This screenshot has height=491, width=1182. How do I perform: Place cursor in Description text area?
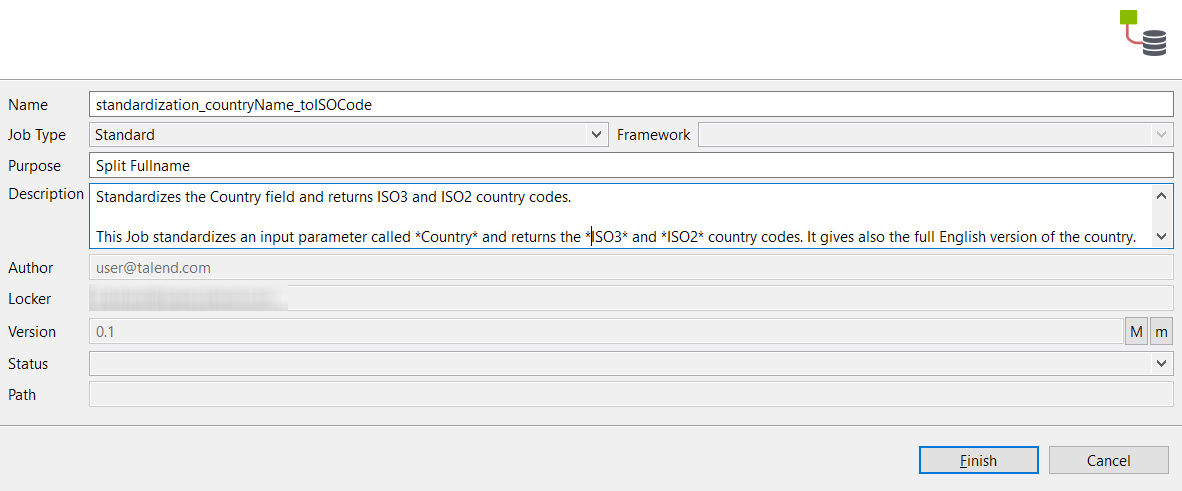click(620, 216)
